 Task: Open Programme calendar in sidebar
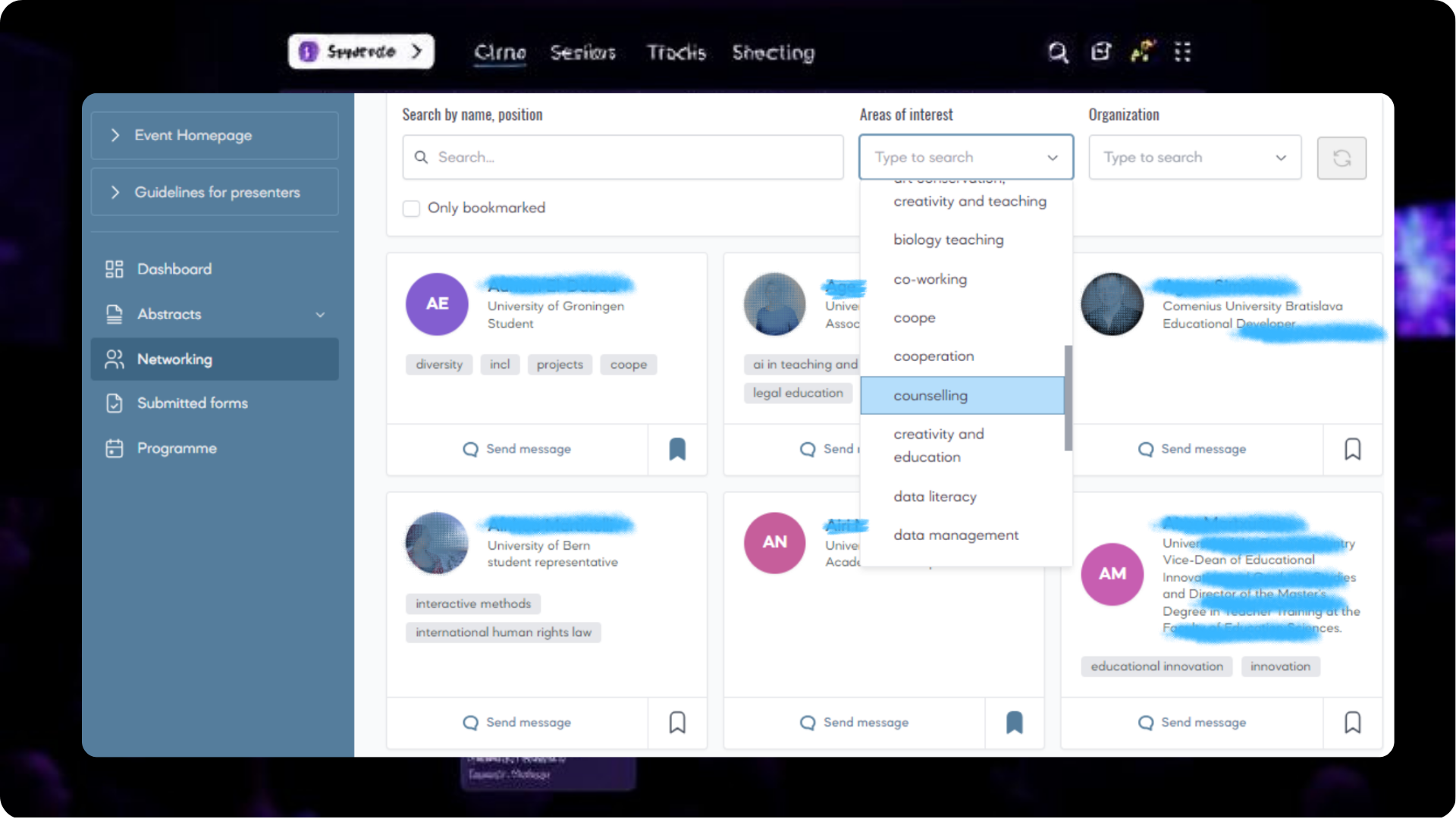tap(176, 448)
